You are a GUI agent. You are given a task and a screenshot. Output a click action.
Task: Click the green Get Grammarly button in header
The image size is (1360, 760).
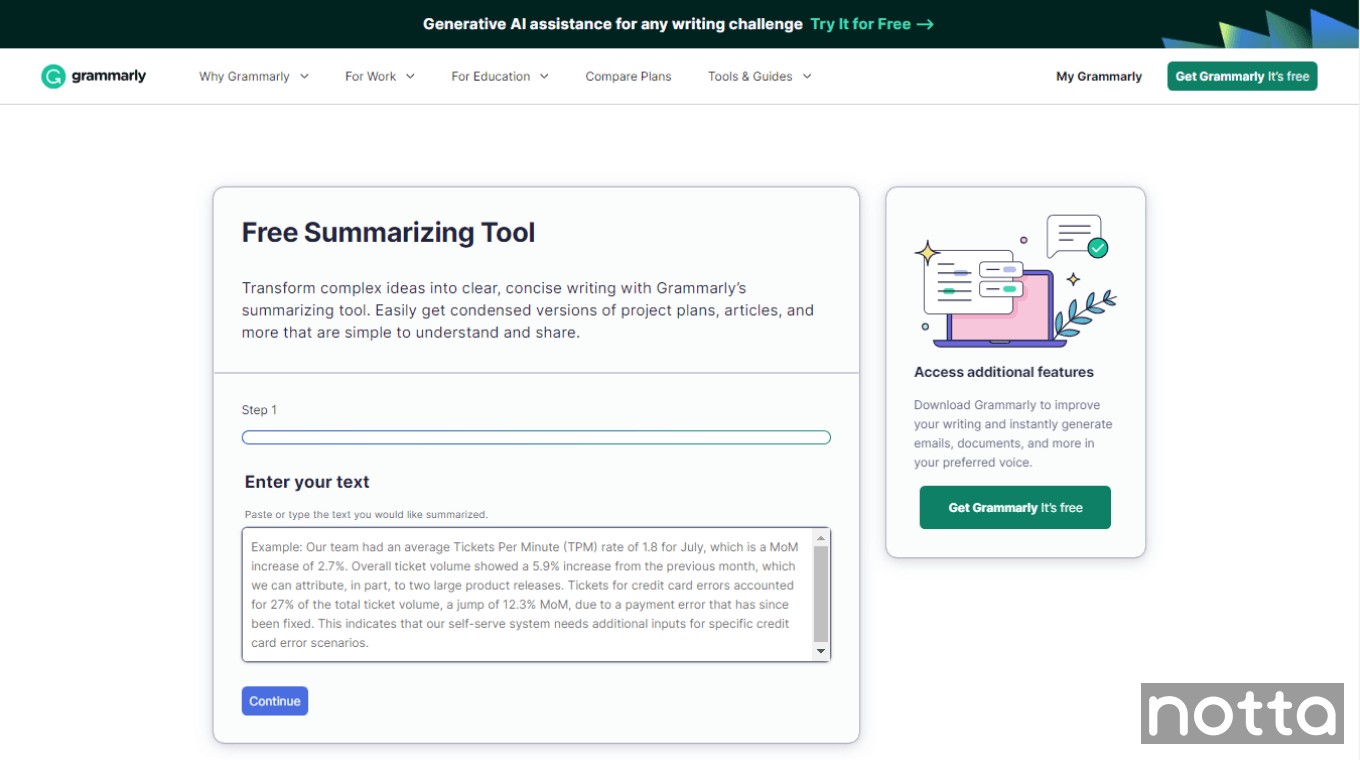1241,76
